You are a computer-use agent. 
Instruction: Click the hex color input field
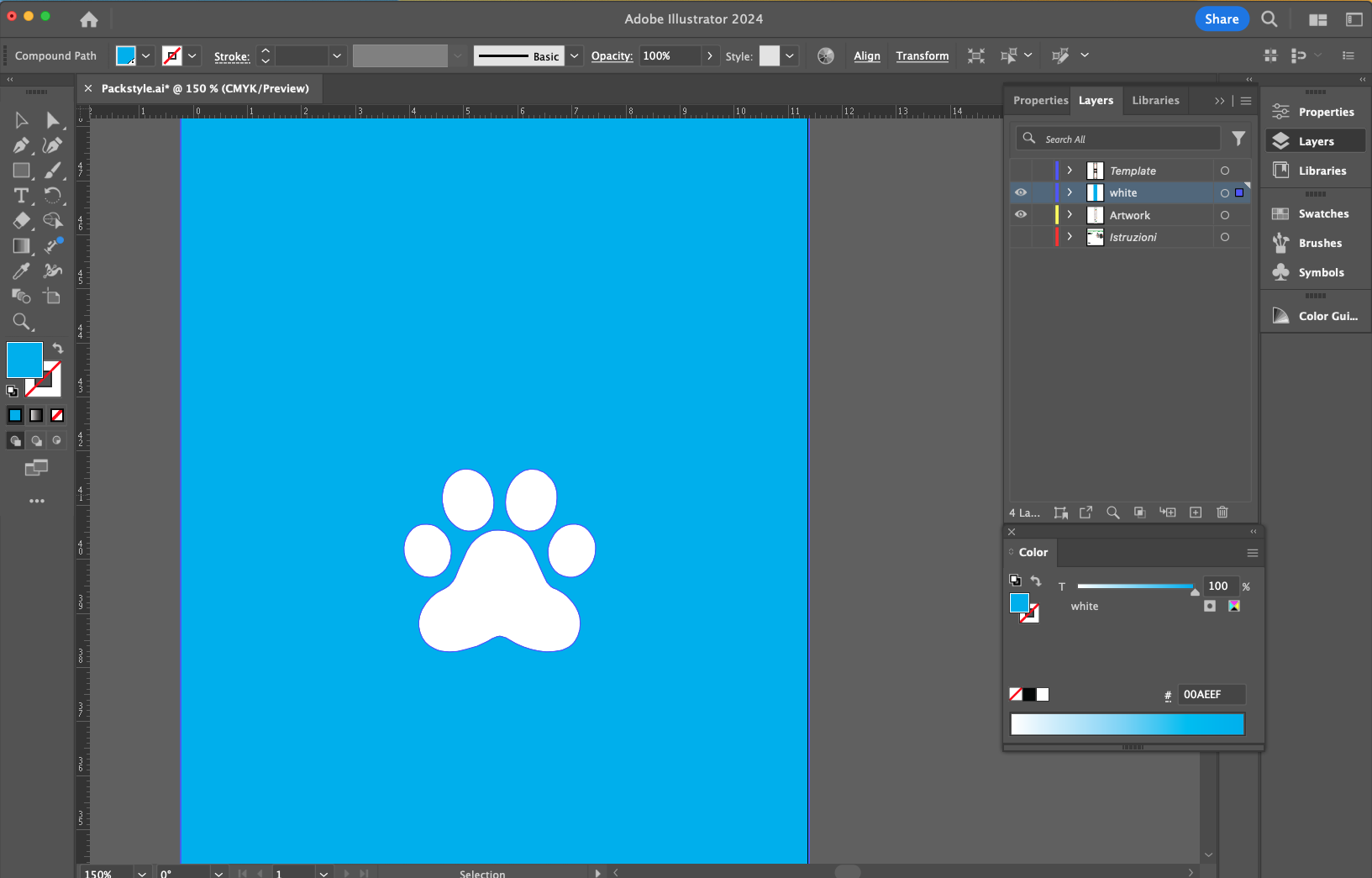[x=1210, y=695]
